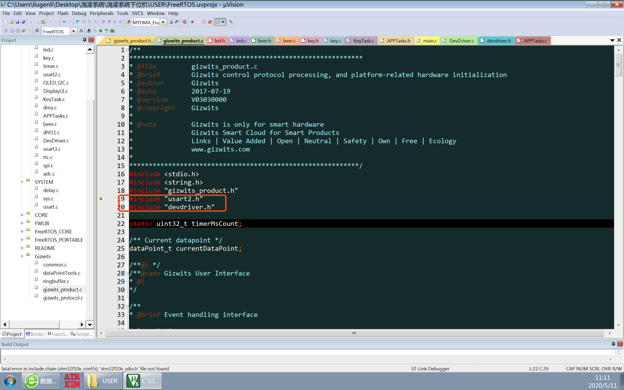The height and width of the screenshot is (390, 624).
Task: Click the red Insert Breakpoint dot icon
Action: [x=192, y=22]
